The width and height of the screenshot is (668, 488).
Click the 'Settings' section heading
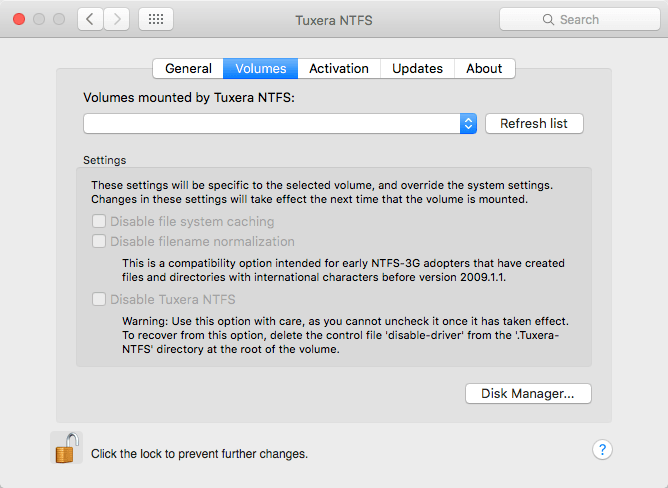(105, 160)
